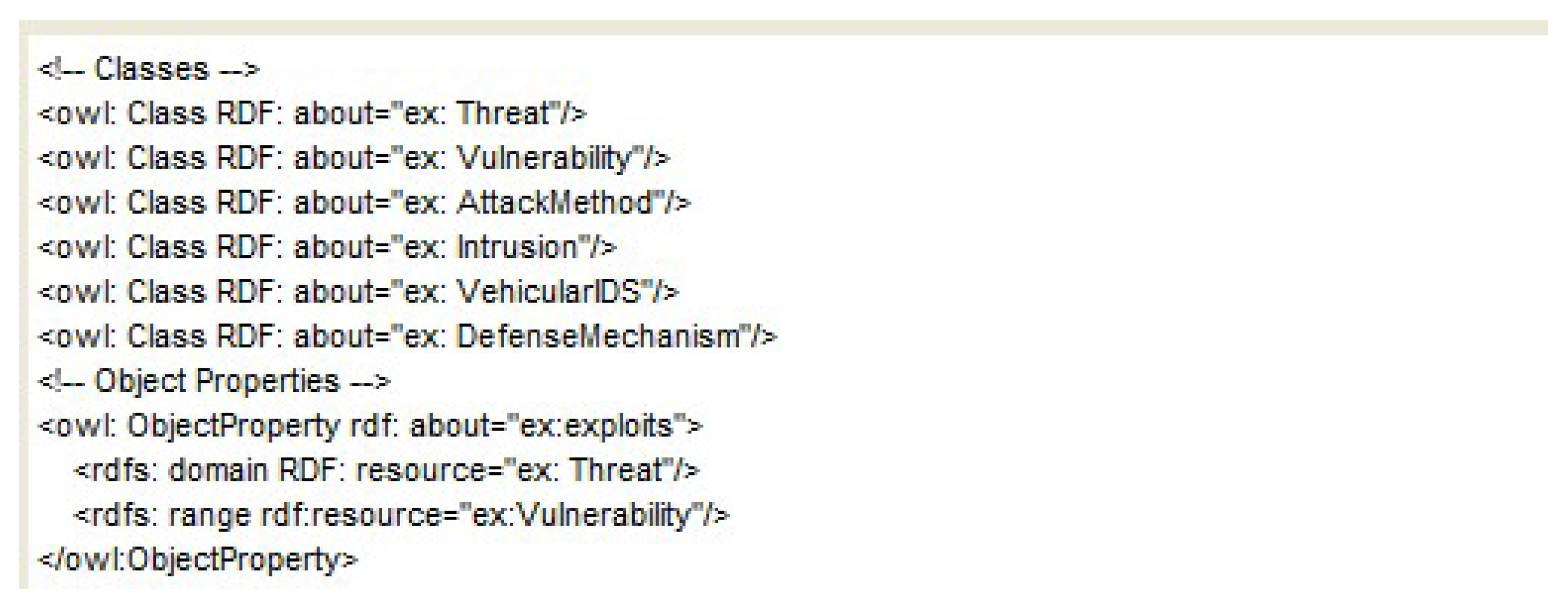Click "ObjectProperty" in the rdf about line

tap(233, 426)
